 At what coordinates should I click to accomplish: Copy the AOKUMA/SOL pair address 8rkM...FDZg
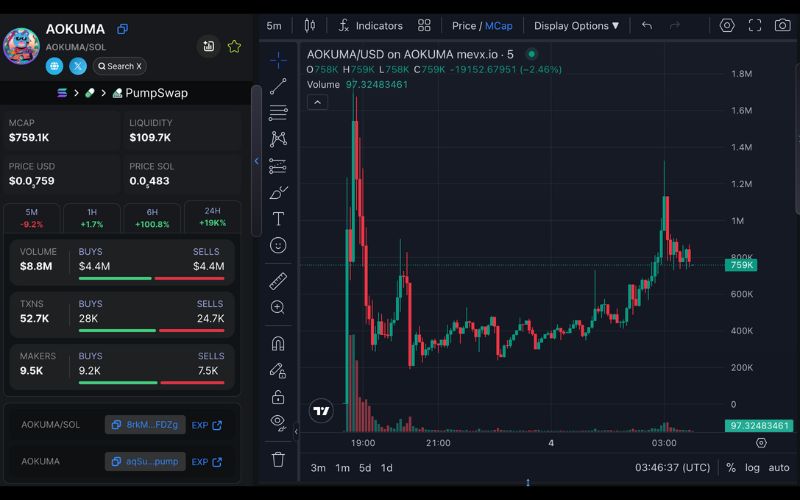pos(145,424)
